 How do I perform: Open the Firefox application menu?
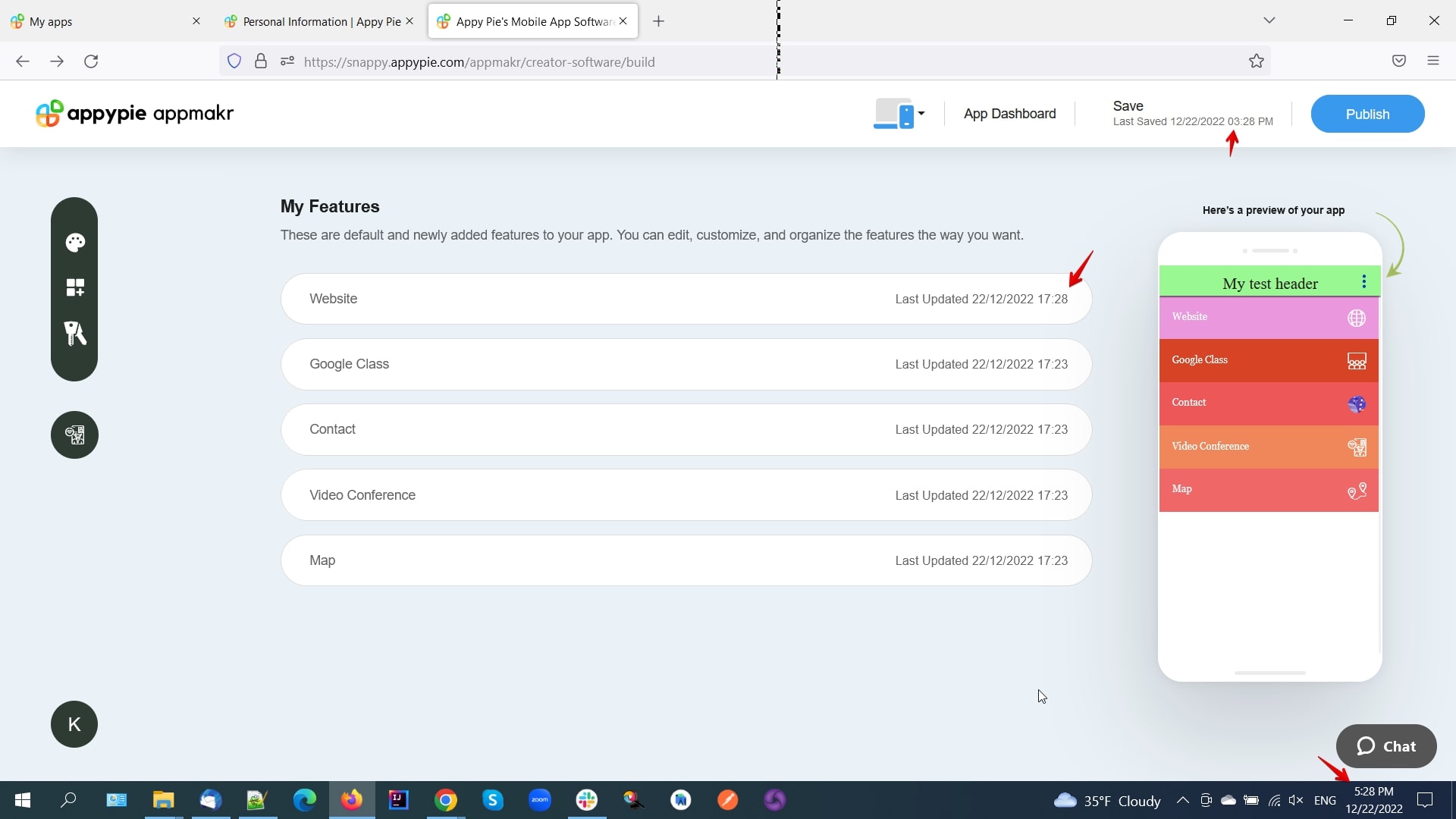pyautogui.click(x=1432, y=61)
